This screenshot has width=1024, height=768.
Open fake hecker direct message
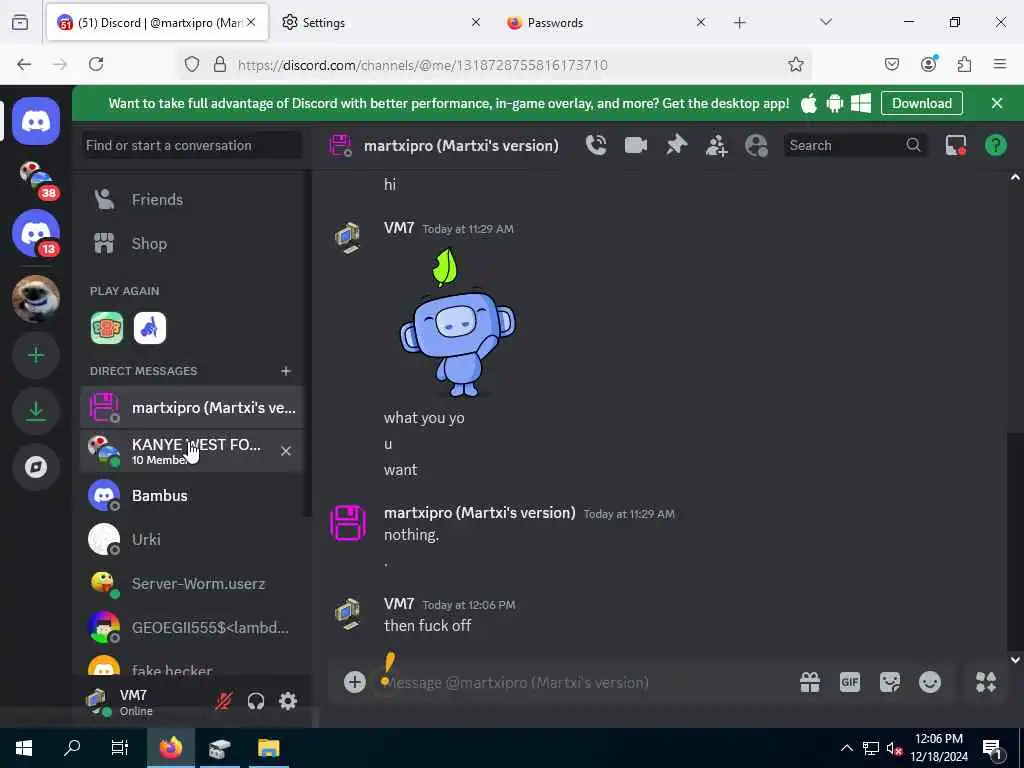tap(192, 666)
